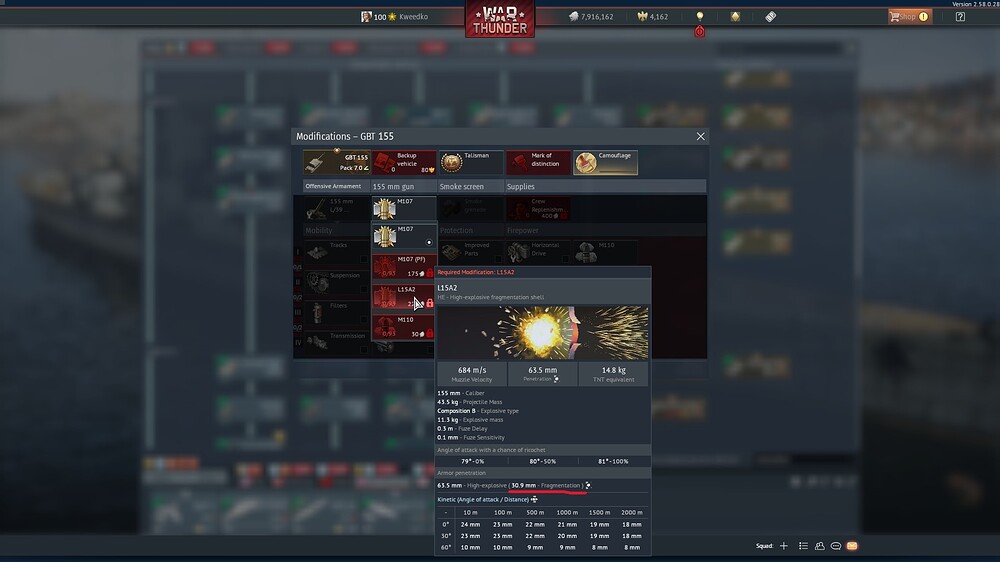Click the Composition B explosive type line
The height and width of the screenshot is (562, 1000).
(x=478, y=411)
